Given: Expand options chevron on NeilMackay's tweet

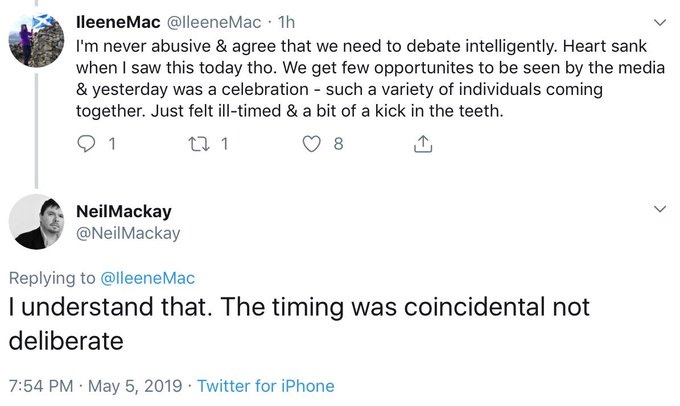Looking at the screenshot, I should [x=660, y=209].
